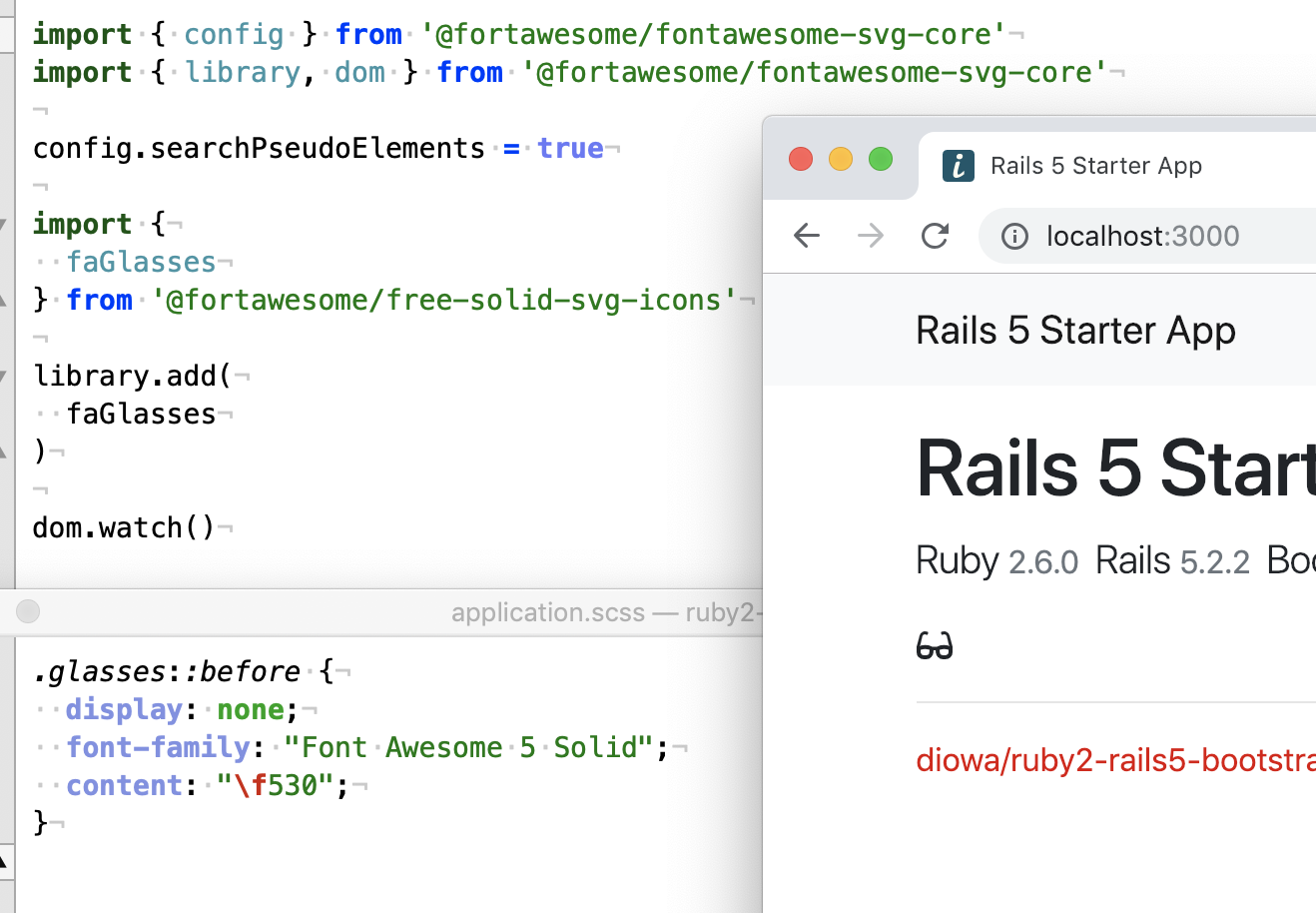The width and height of the screenshot is (1316, 913).
Task: Go back in the browser
Action: 807,236
